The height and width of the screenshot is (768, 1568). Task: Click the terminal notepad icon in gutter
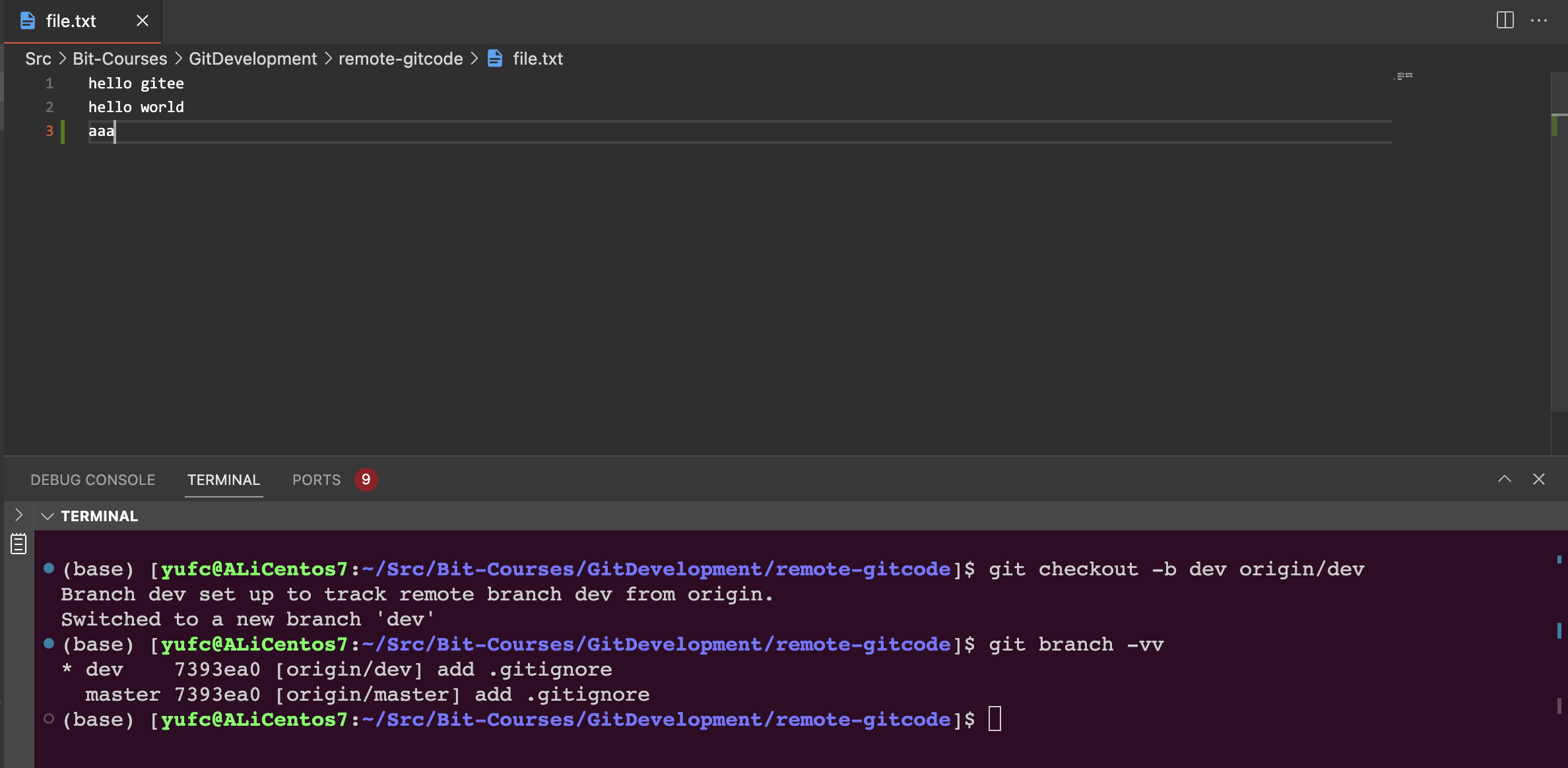[18, 544]
